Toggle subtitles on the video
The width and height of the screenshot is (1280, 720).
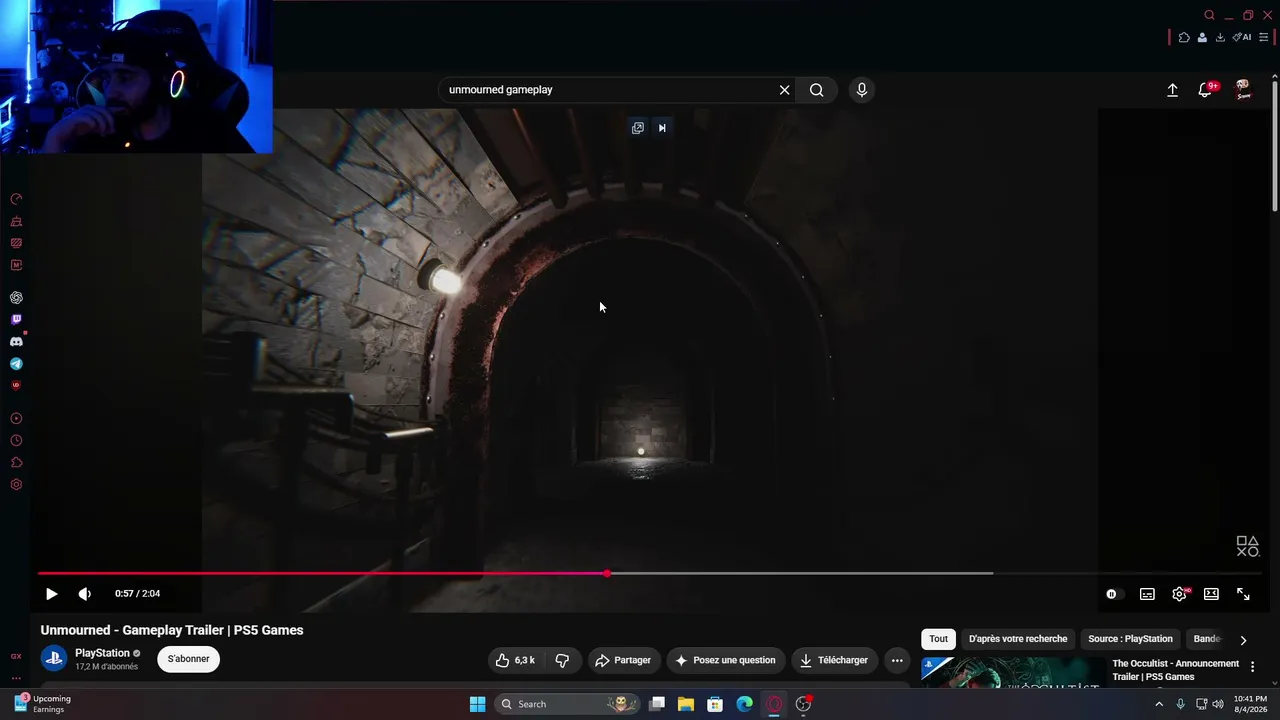pyautogui.click(x=1147, y=594)
